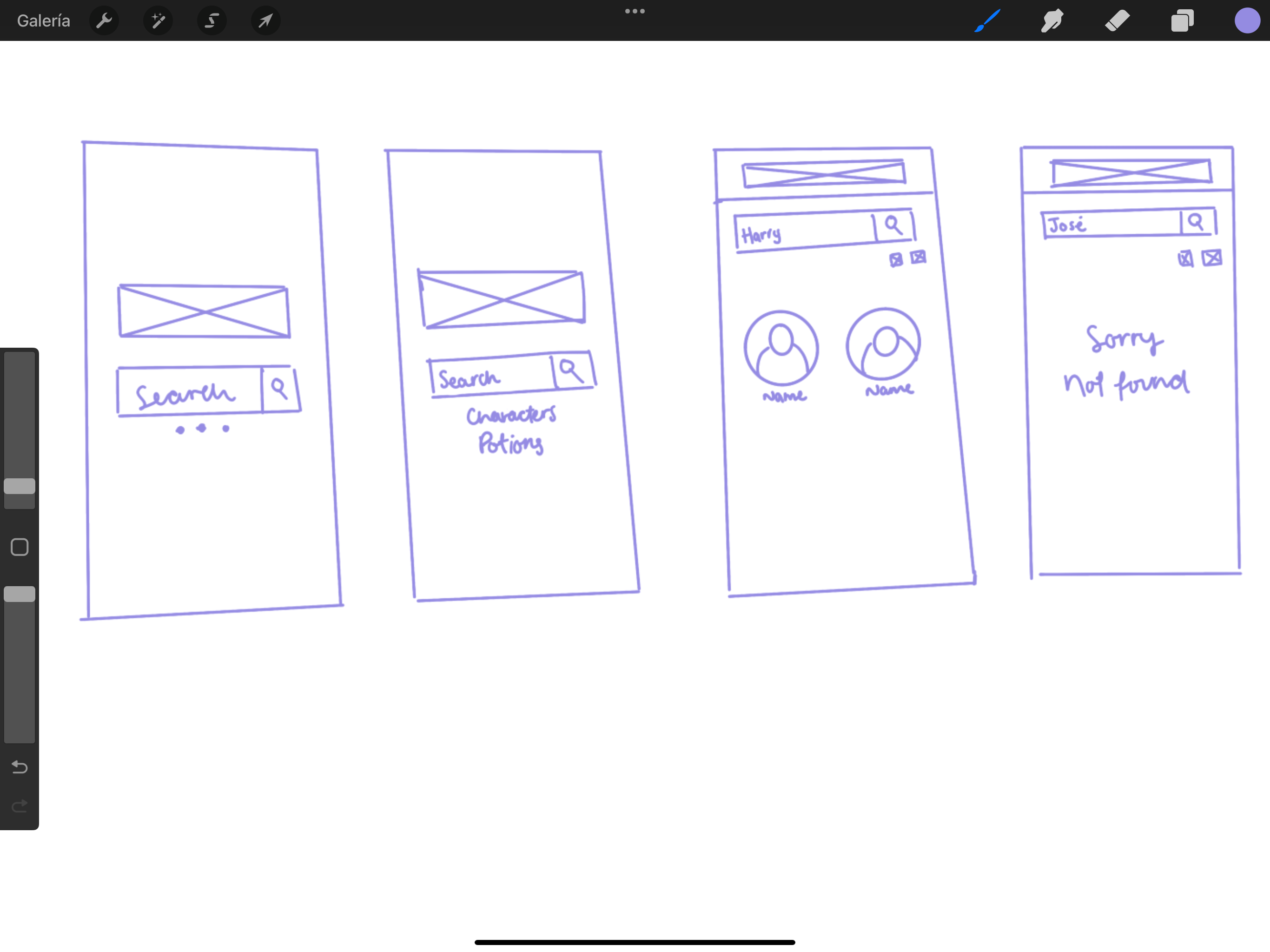Click the upper brush size slider track

pos(20,413)
